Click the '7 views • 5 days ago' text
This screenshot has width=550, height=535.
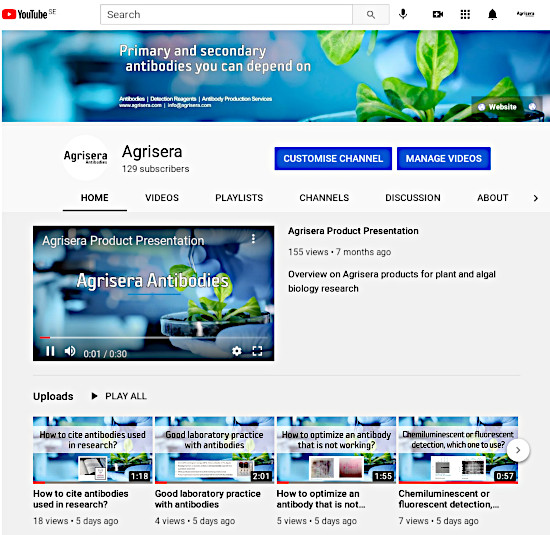tap(438, 521)
